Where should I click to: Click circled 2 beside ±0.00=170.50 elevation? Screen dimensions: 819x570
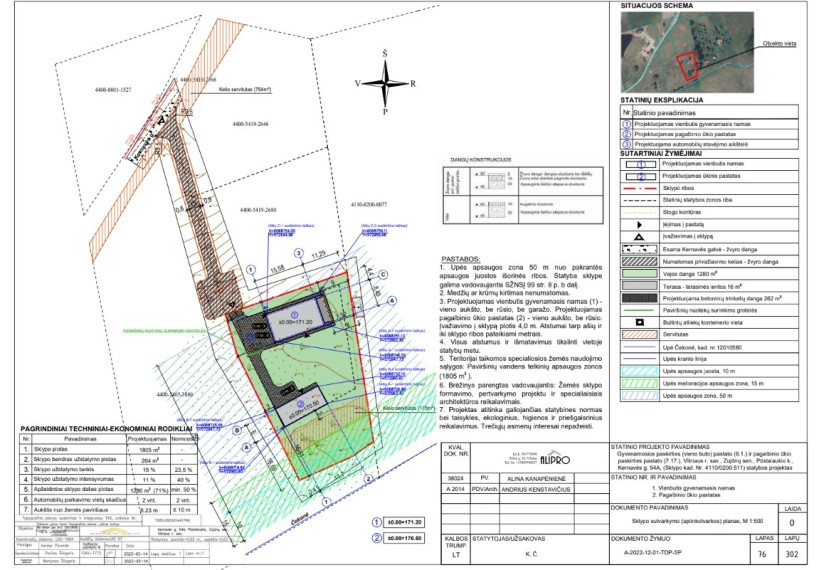pos(377,538)
